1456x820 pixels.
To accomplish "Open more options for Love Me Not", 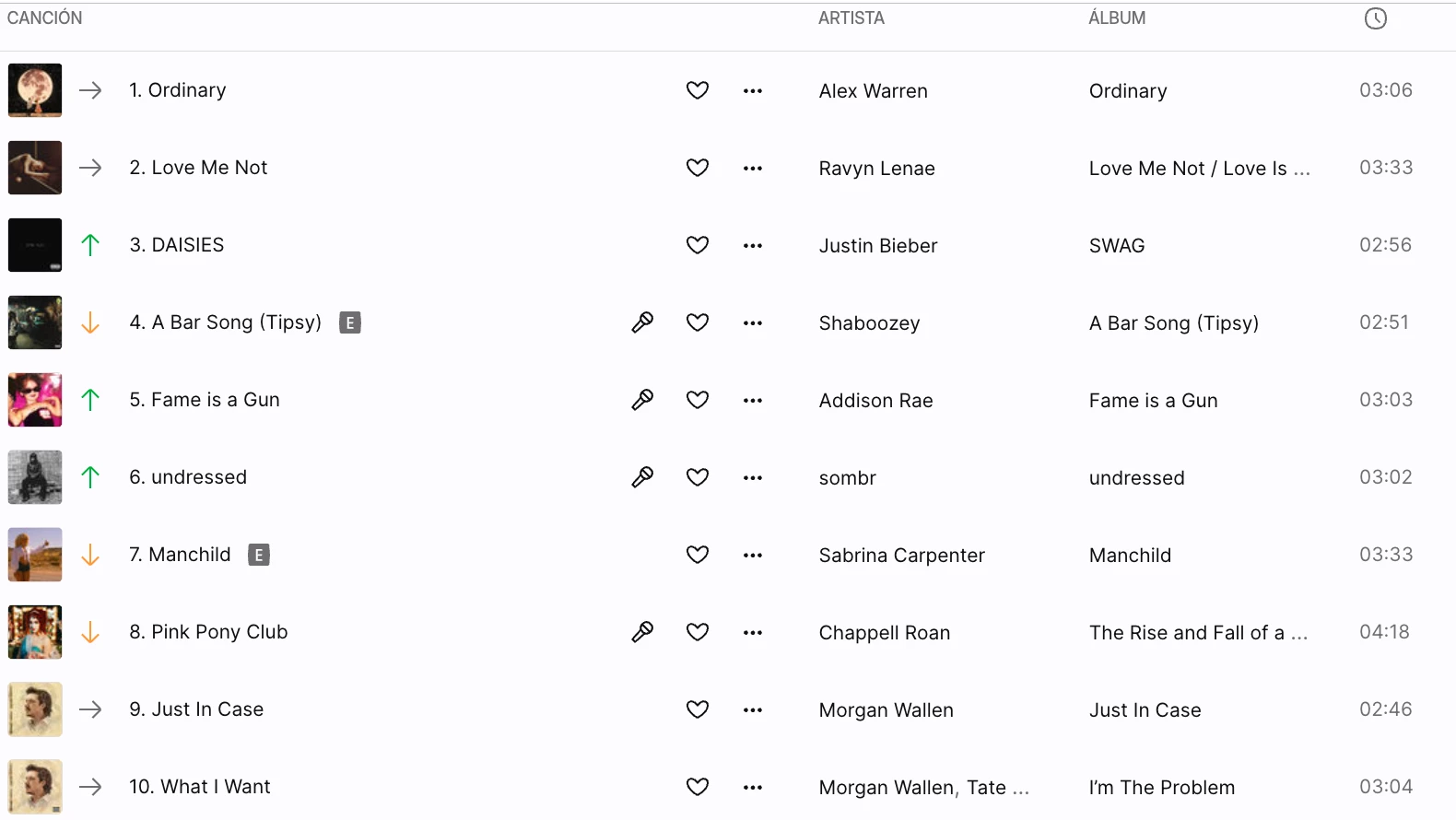I will [753, 169].
